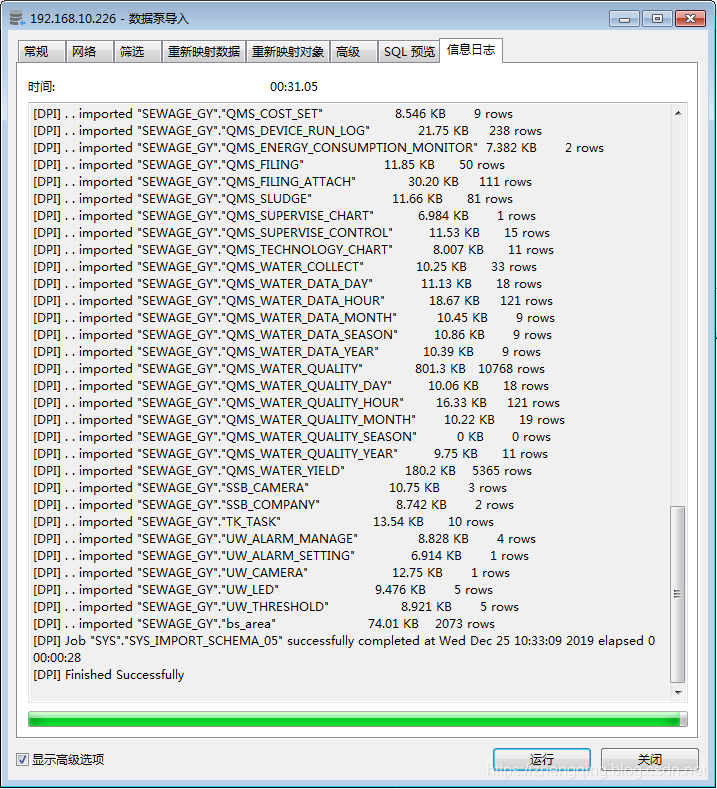Select the QMS_WATER_QUALITY_DAY log line
The height and width of the screenshot is (789, 717).
point(291,386)
